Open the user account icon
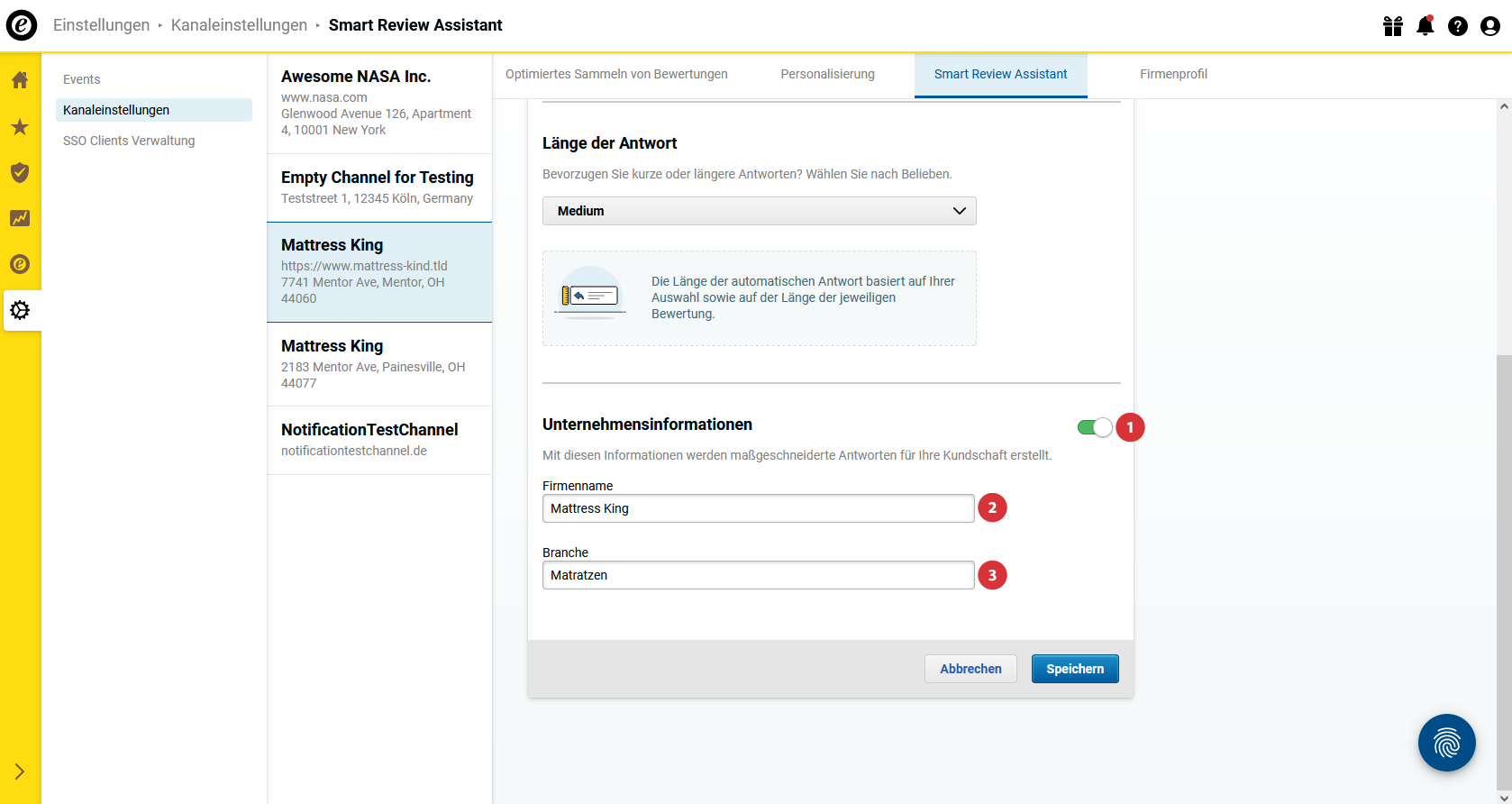Viewport: 1512px width, 804px height. [1490, 26]
